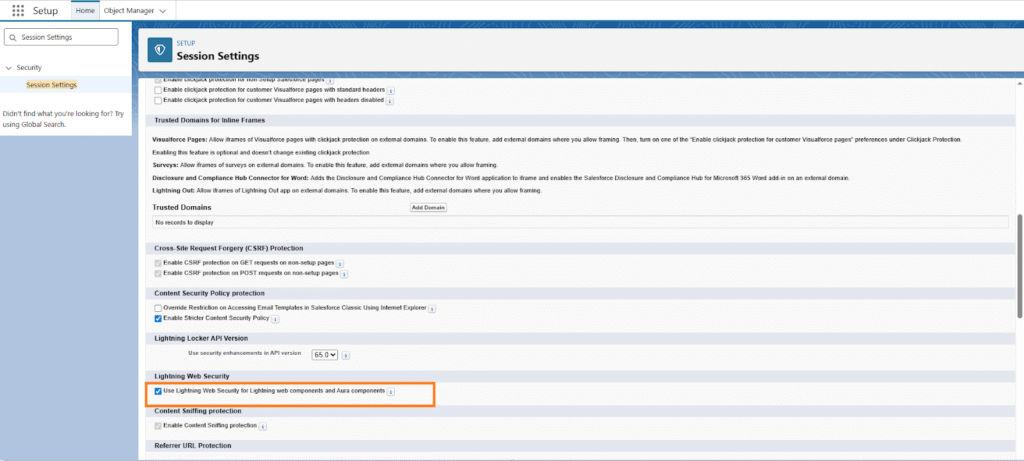Click info icon next to Content Sniffing protection
The height and width of the screenshot is (461, 1024).
pos(263,426)
